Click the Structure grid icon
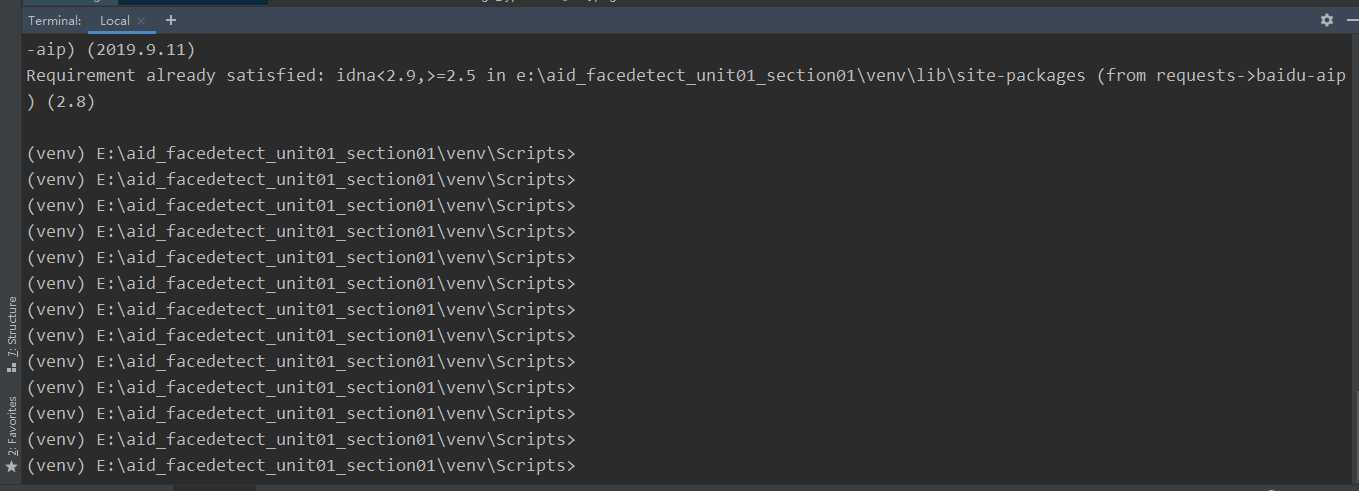The height and width of the screenshot is (491, 1359). (x=12, y=367)
